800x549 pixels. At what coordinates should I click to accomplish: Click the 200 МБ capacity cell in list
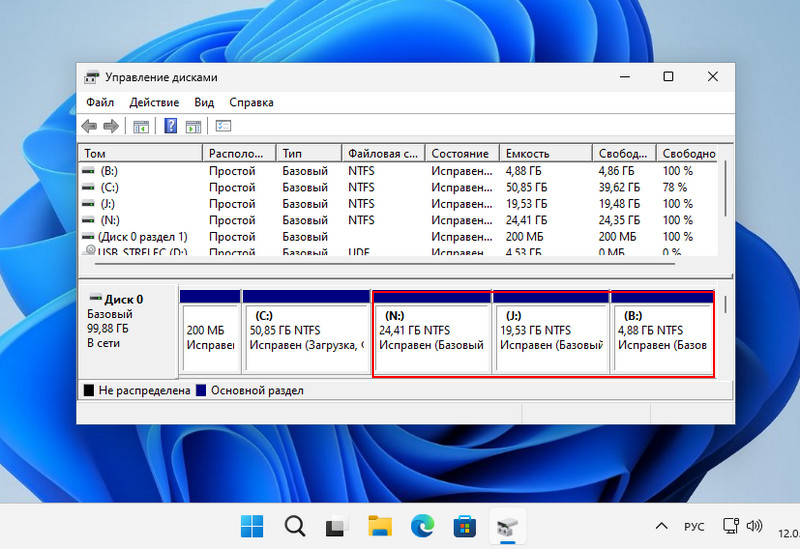point(524,237)
